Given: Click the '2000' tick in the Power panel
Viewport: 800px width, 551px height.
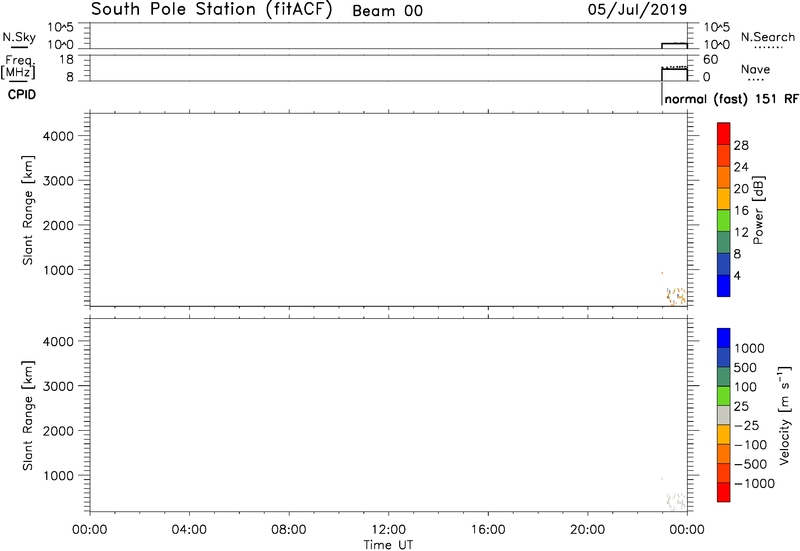Looking at the screenshot, I should pyautogui.click(x=58, y=226).
